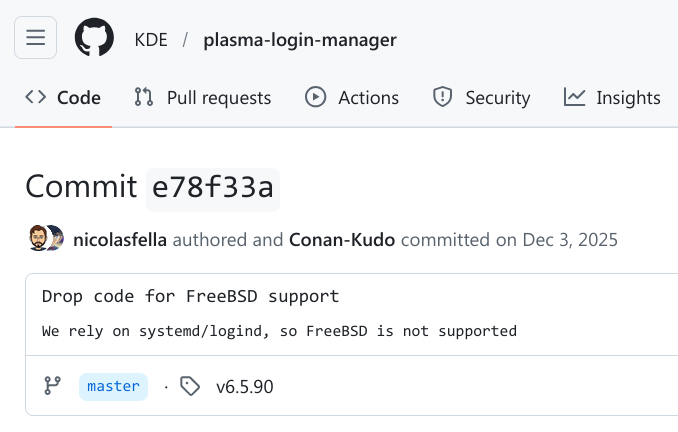Open the plasma-login-manager repository link
This screenshot has width=678, height=432.
300,40
